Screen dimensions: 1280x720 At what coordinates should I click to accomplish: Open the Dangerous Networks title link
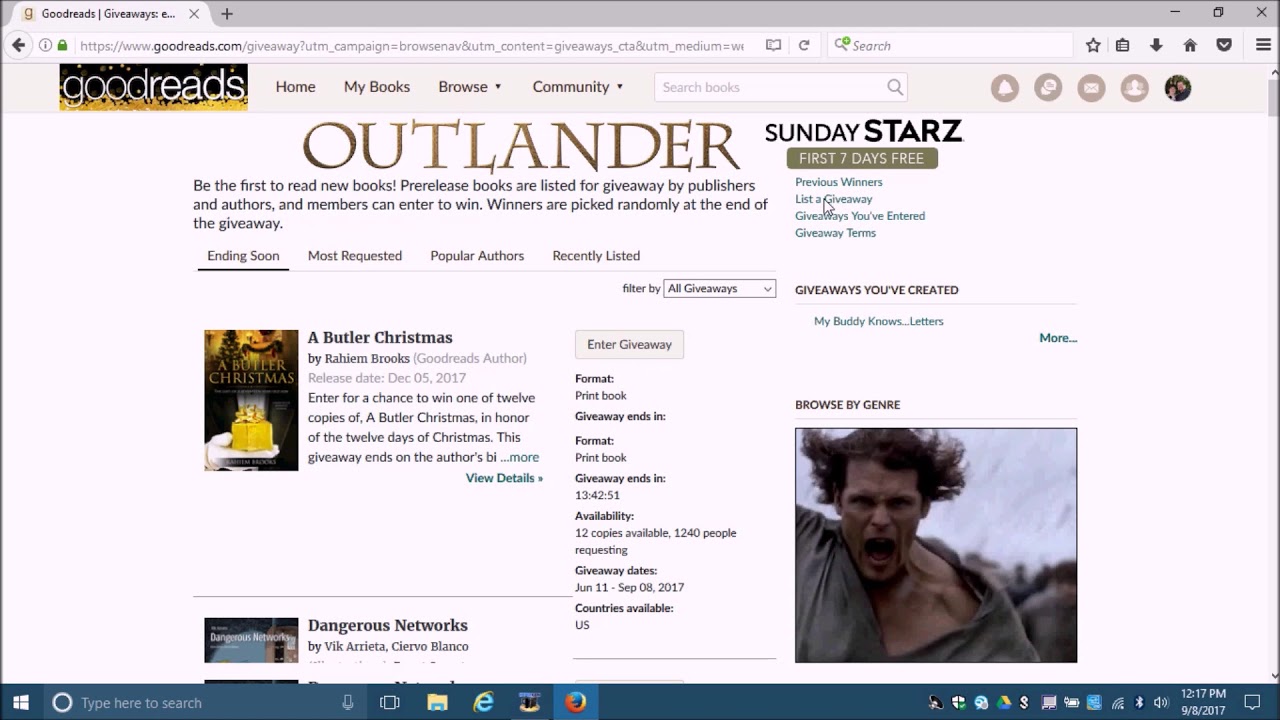pyautogui.click(x=388, y=626)
